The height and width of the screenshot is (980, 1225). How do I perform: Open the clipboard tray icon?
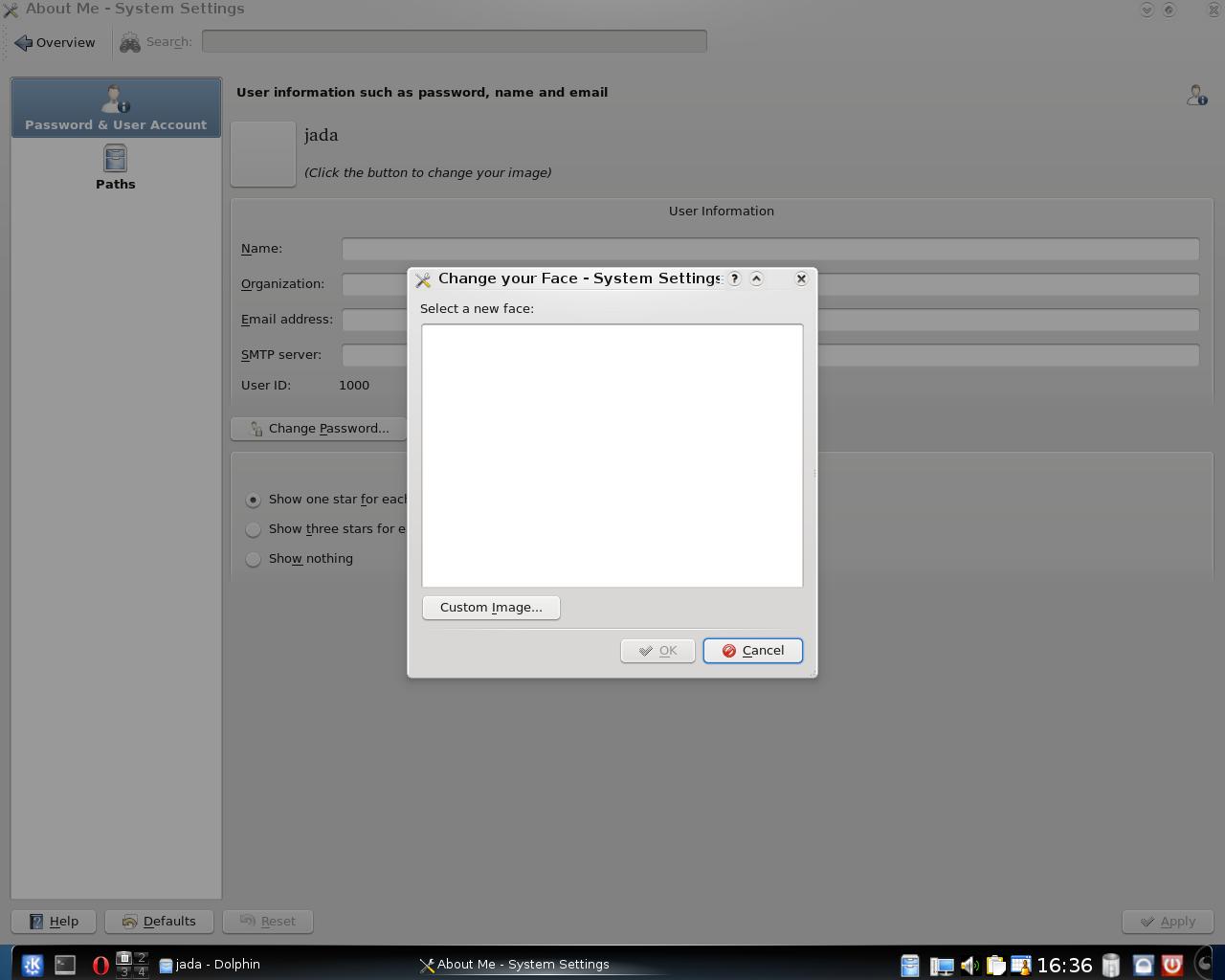[x=995, y=966]
